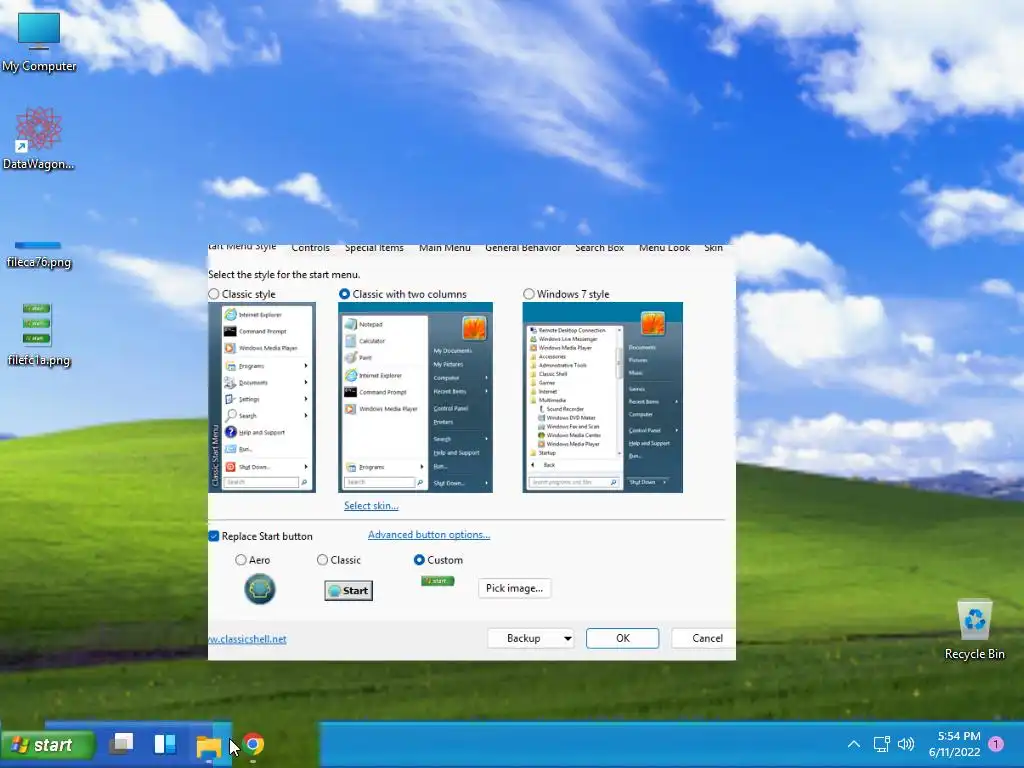Open the volume speaker tray icon
Viewport: 1024px width, 768px height.
point(906,744)
